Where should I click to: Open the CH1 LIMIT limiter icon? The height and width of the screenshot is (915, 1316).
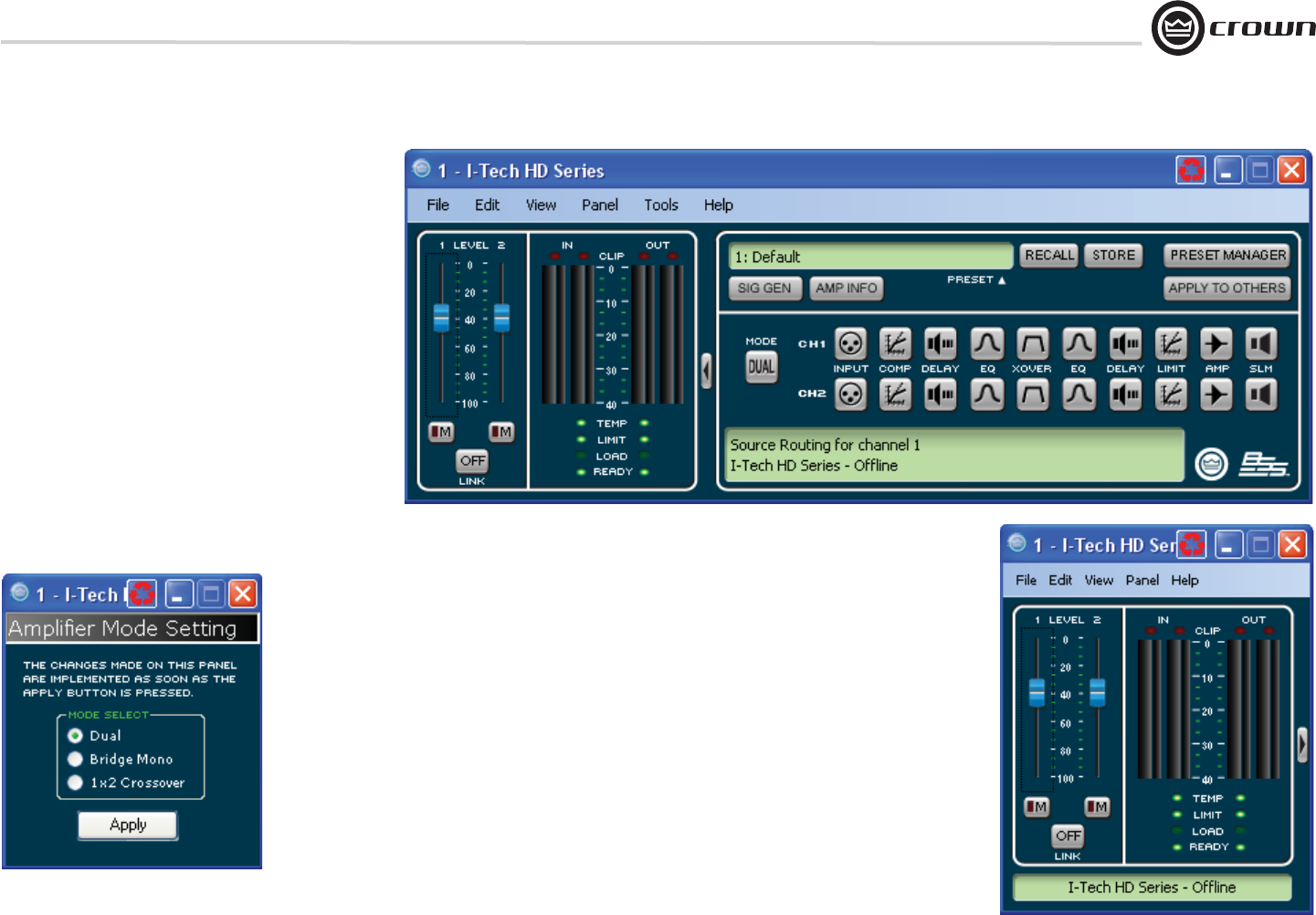(x=1171, y=344)
